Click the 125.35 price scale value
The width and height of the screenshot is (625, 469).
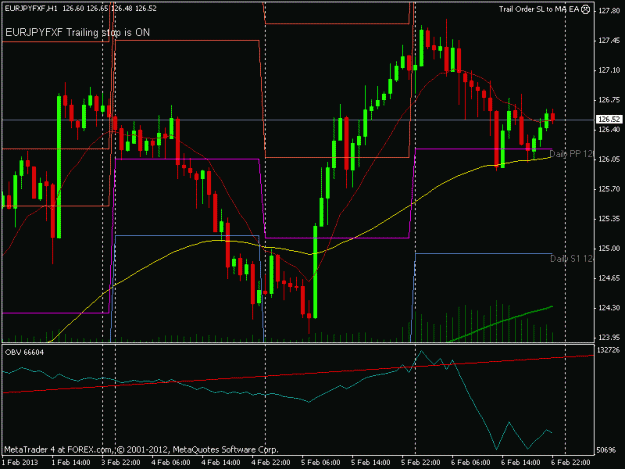coord(609,219)
